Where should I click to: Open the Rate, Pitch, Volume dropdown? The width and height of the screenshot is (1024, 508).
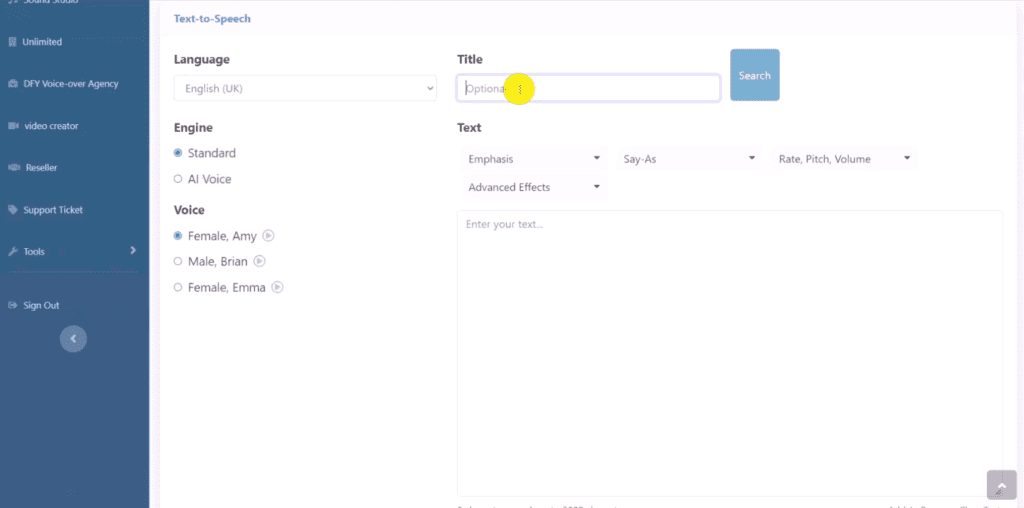pyautogui.click(x=844, y=159)
